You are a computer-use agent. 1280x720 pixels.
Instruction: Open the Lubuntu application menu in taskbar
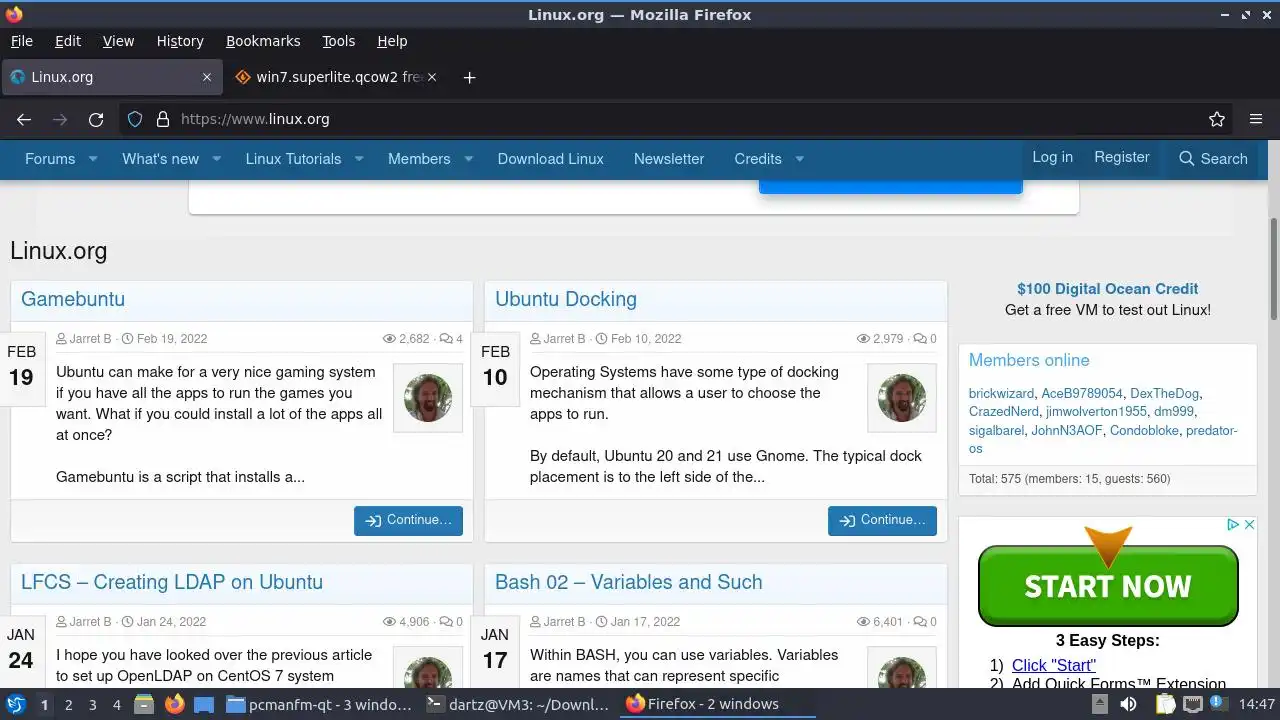(15, 704)
